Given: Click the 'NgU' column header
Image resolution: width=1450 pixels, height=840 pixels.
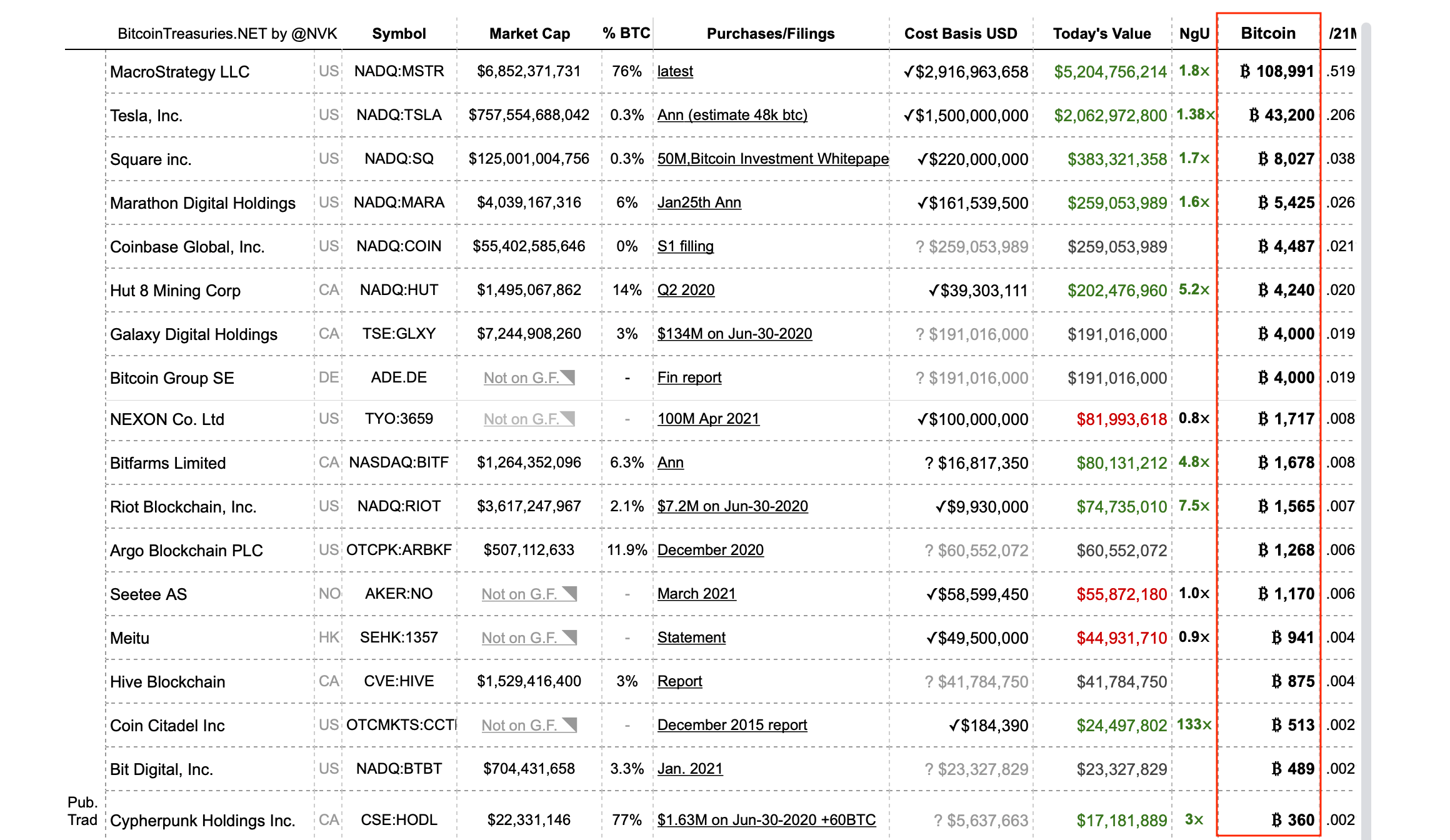Looking at the screenshot, I should pos(1194,34).
